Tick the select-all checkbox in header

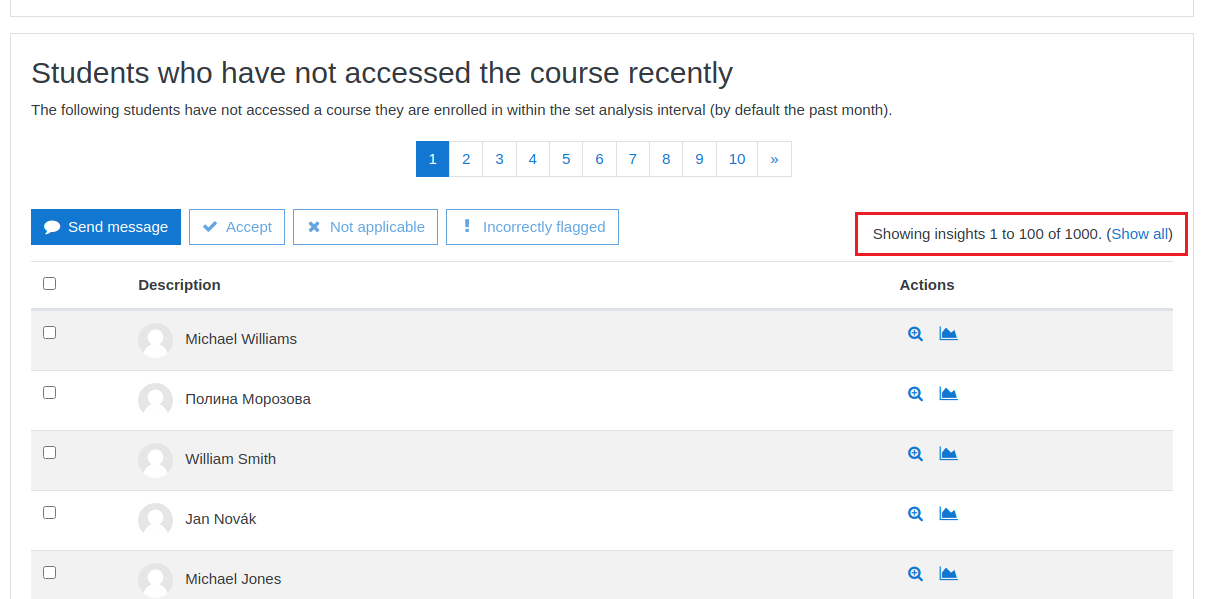pos(49,284)
